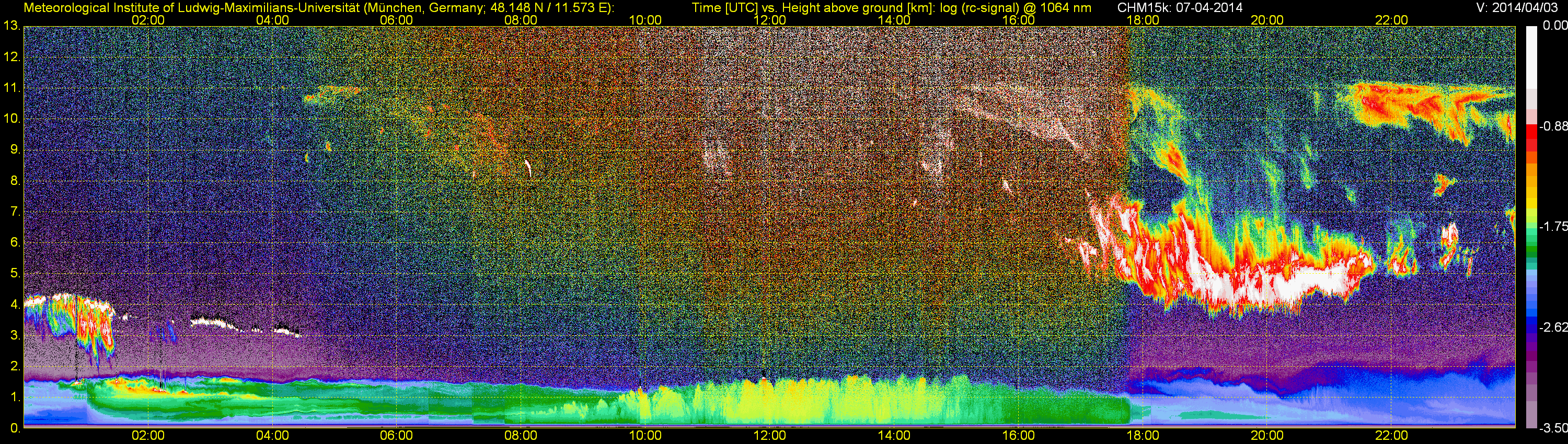Click the 04:00 label on the top time axis
The image size is (1568, 444).
click(x=272, y=20)
